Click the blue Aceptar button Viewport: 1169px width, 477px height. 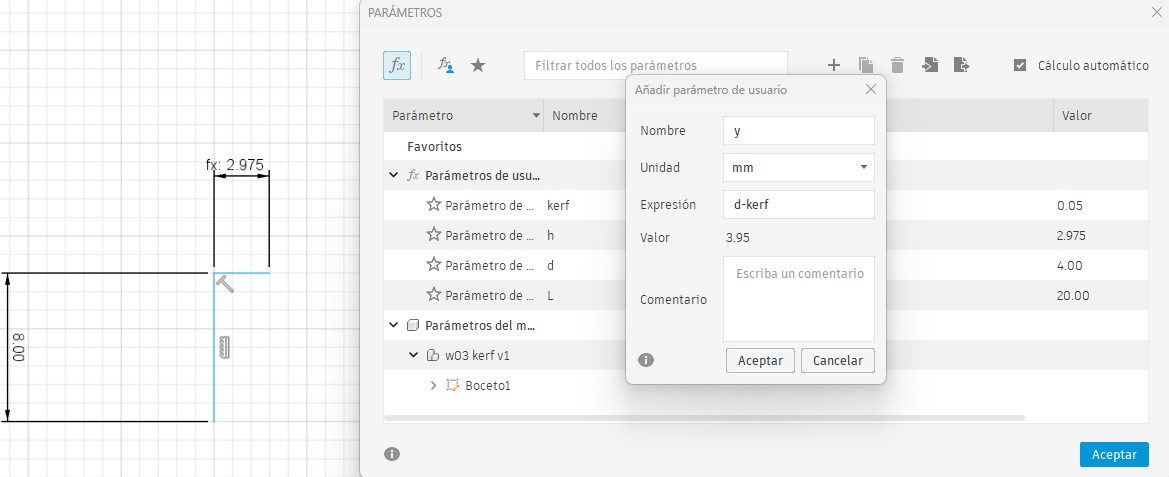(1114, 454)
